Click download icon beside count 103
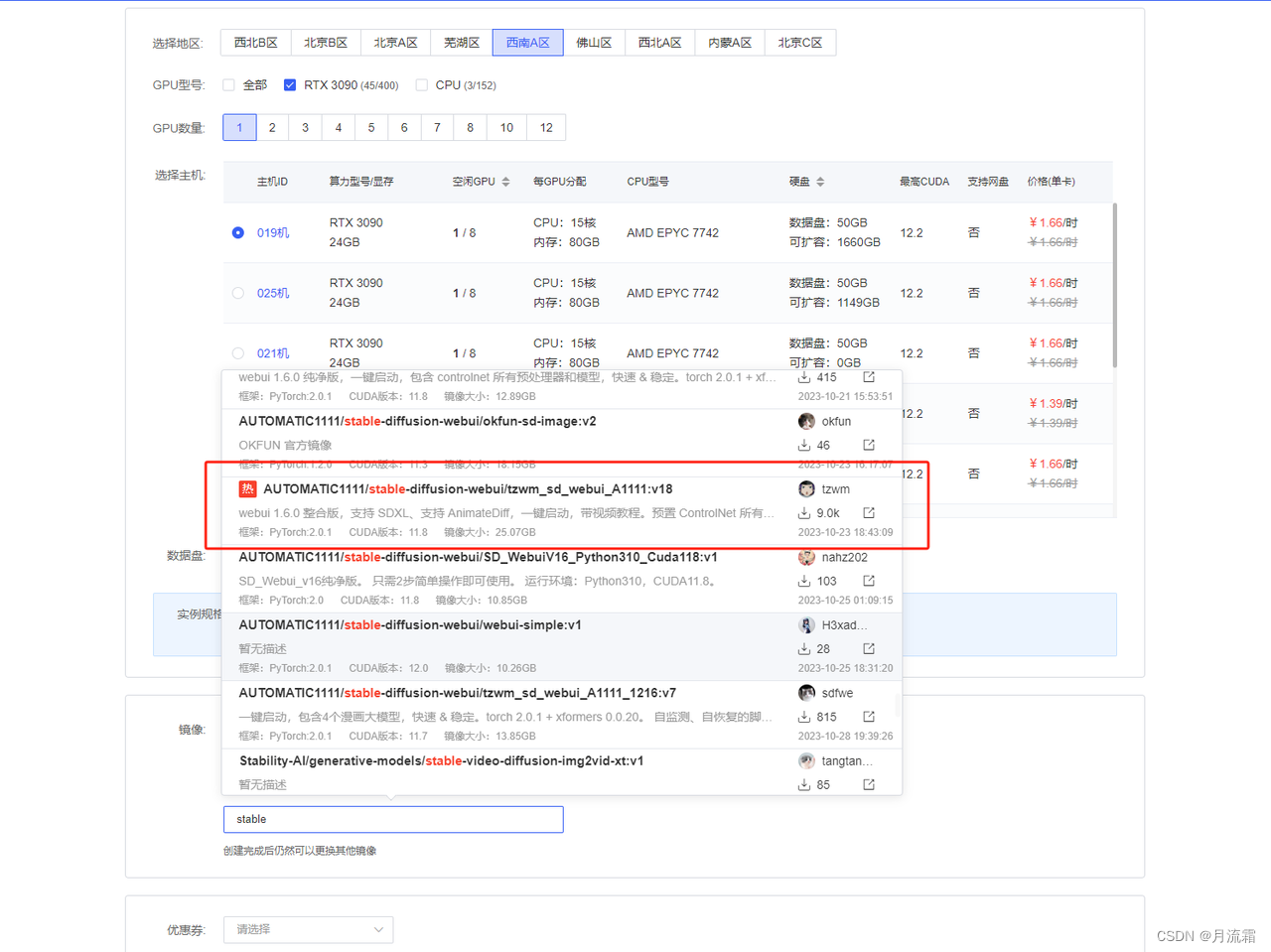The width and height of the screenshot is (1271, 952). [x=804, y=581]
